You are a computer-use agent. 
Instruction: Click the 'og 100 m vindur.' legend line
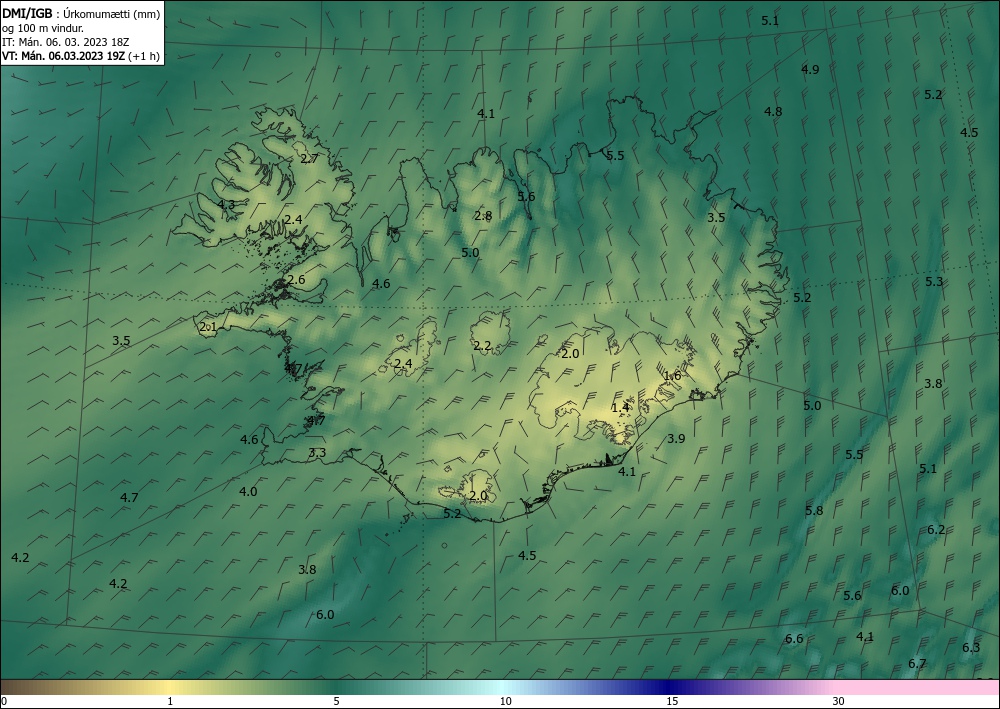click(x=43, y=28)
